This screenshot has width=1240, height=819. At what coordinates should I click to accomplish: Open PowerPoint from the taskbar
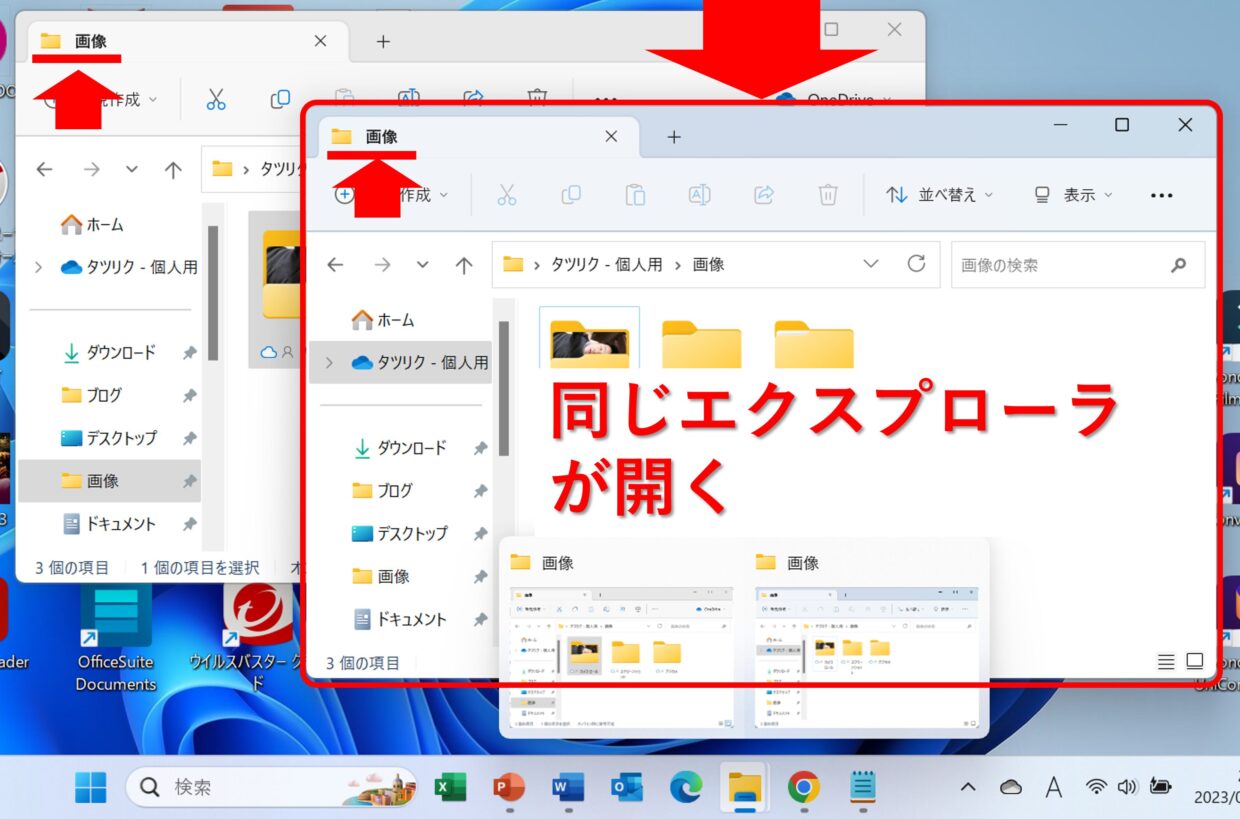(x=509, y=788)
